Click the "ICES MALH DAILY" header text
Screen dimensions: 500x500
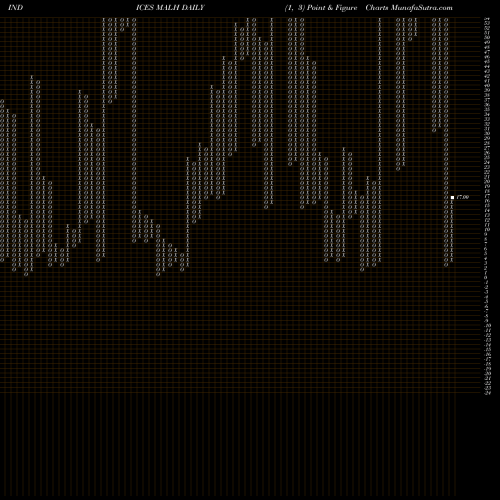point(170,7)
